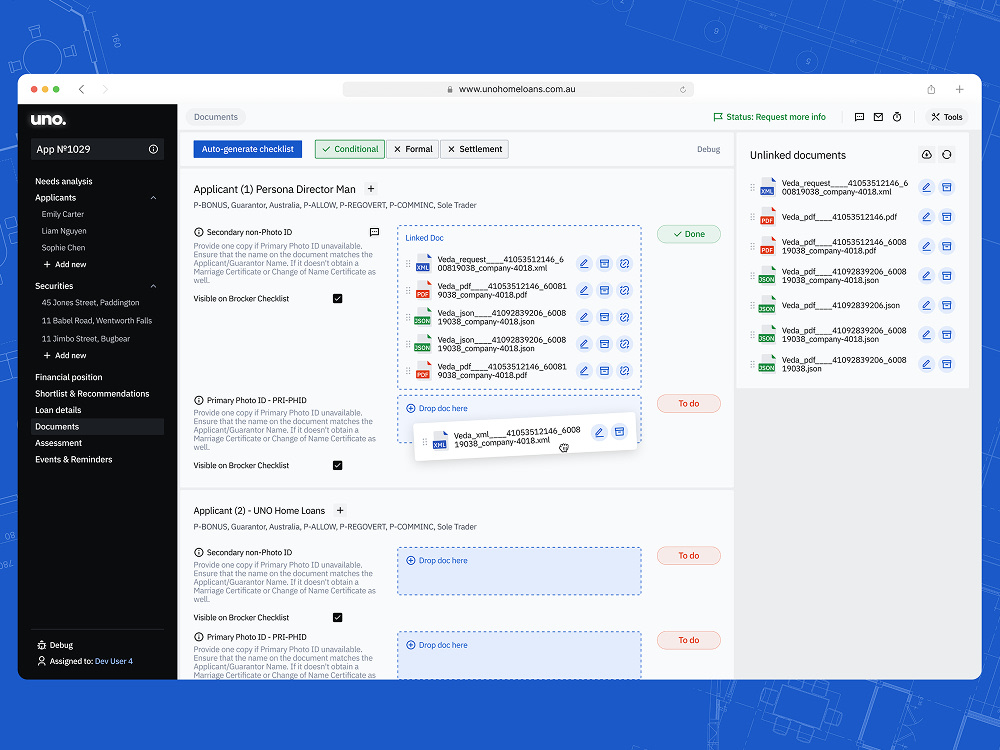Unlink the linked Veda_request xml document
The image size is (1000, 750).
click(624, 263)
